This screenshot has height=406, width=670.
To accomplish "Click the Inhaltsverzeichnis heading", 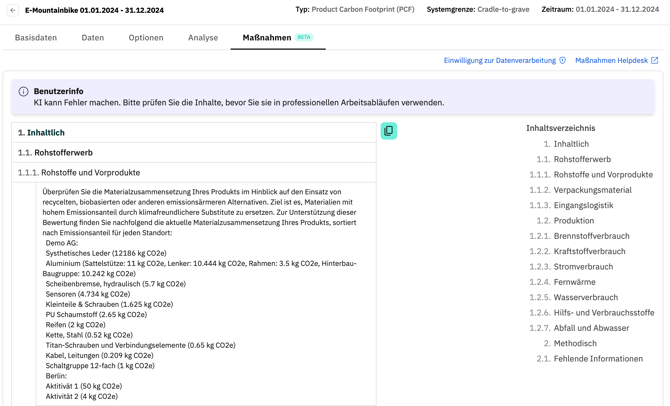I will point(561,128).
